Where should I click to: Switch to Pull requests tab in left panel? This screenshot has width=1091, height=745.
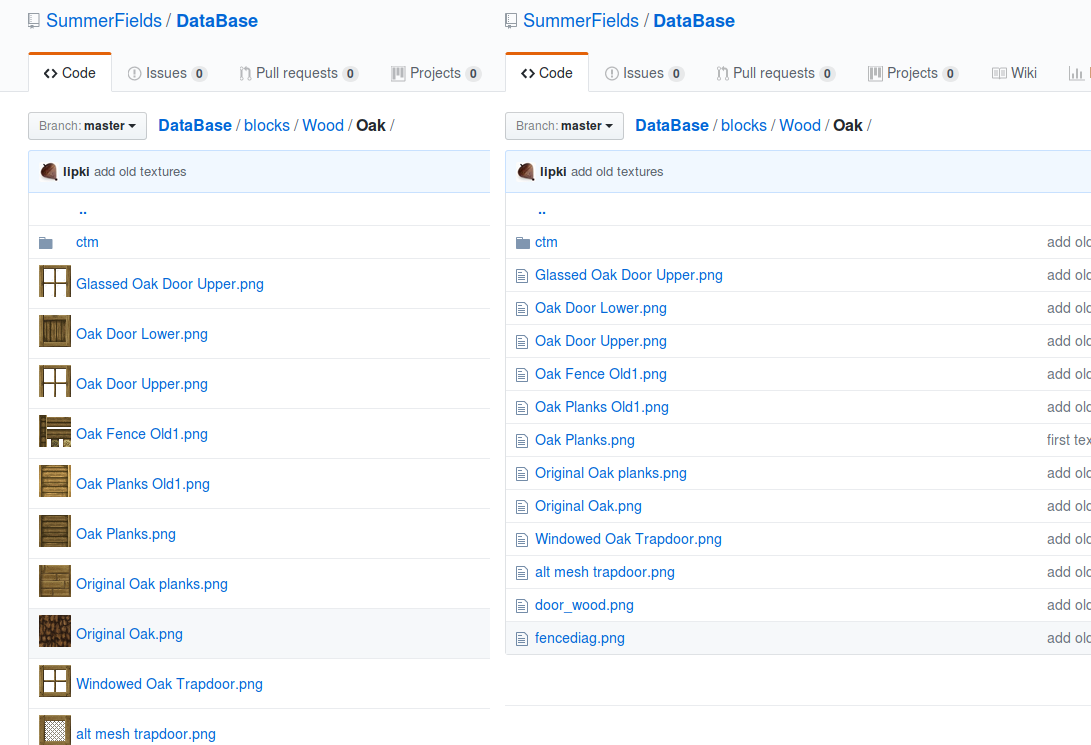tap(298, 73)
